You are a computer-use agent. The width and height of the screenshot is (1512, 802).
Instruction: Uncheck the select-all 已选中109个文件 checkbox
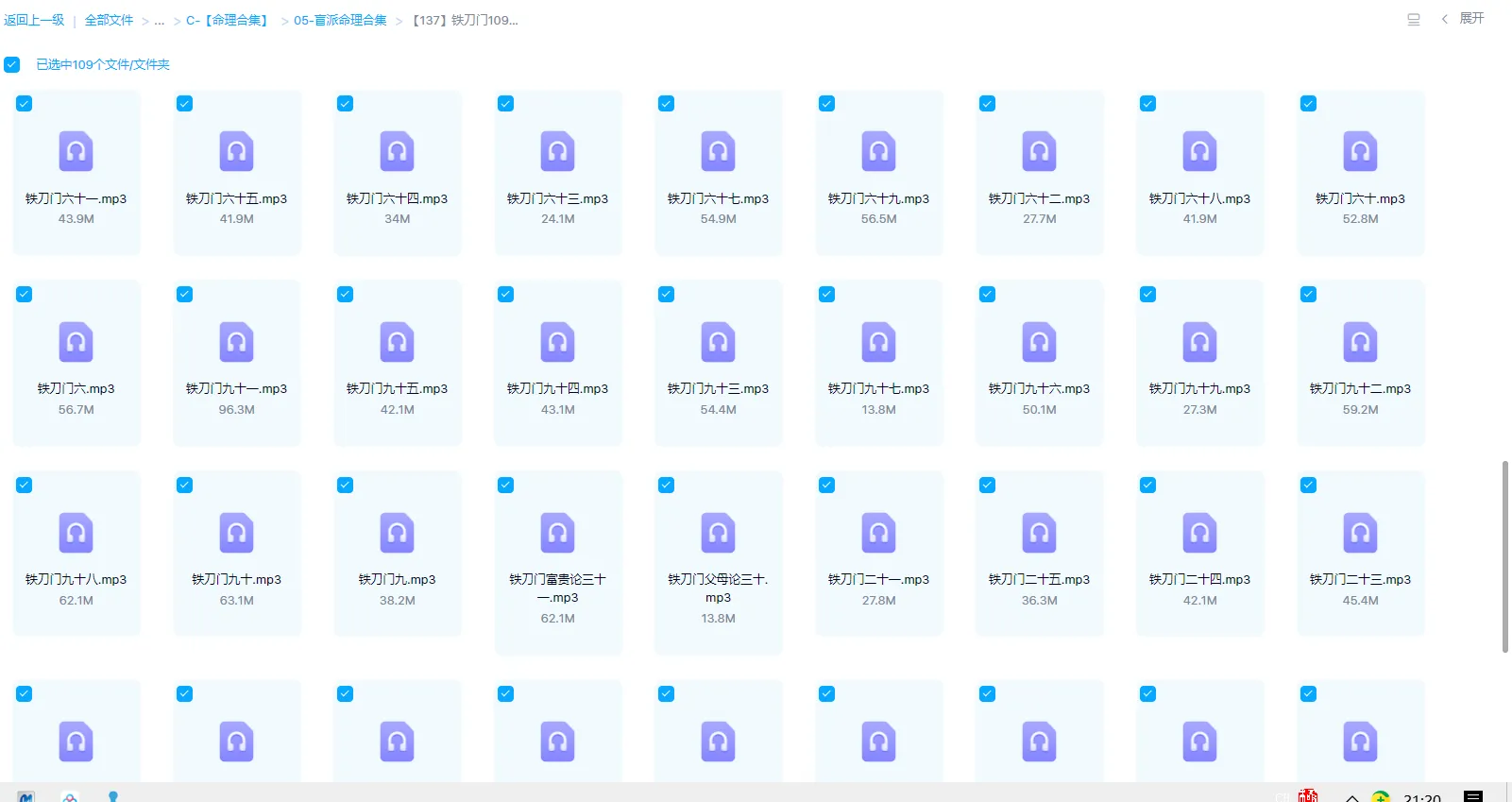click(11, 64)
